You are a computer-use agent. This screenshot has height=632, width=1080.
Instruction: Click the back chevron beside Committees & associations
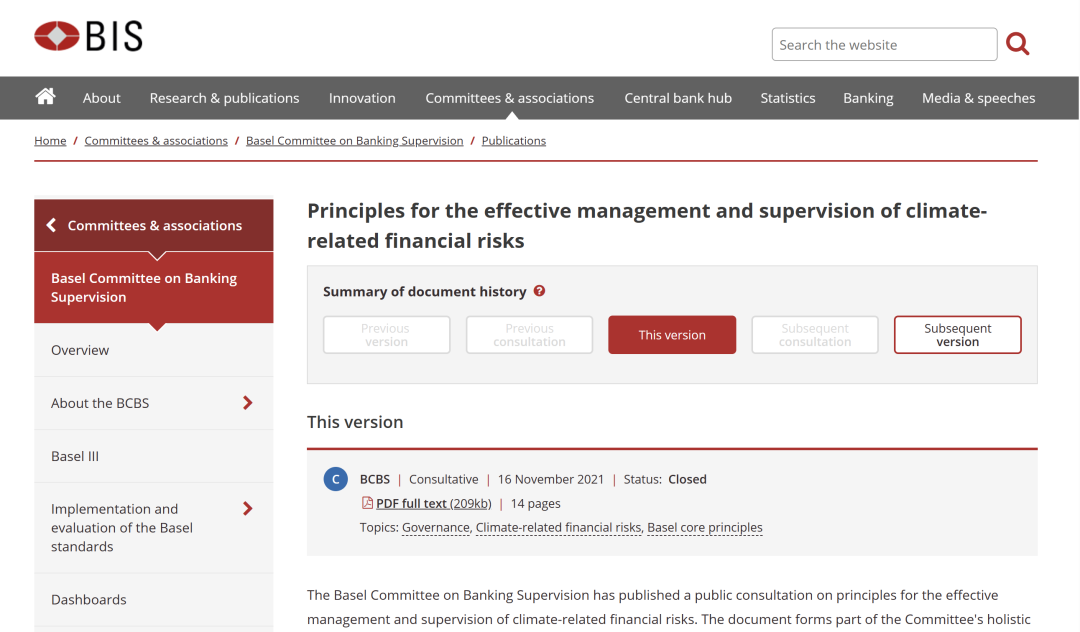click(x=51, y=225)
